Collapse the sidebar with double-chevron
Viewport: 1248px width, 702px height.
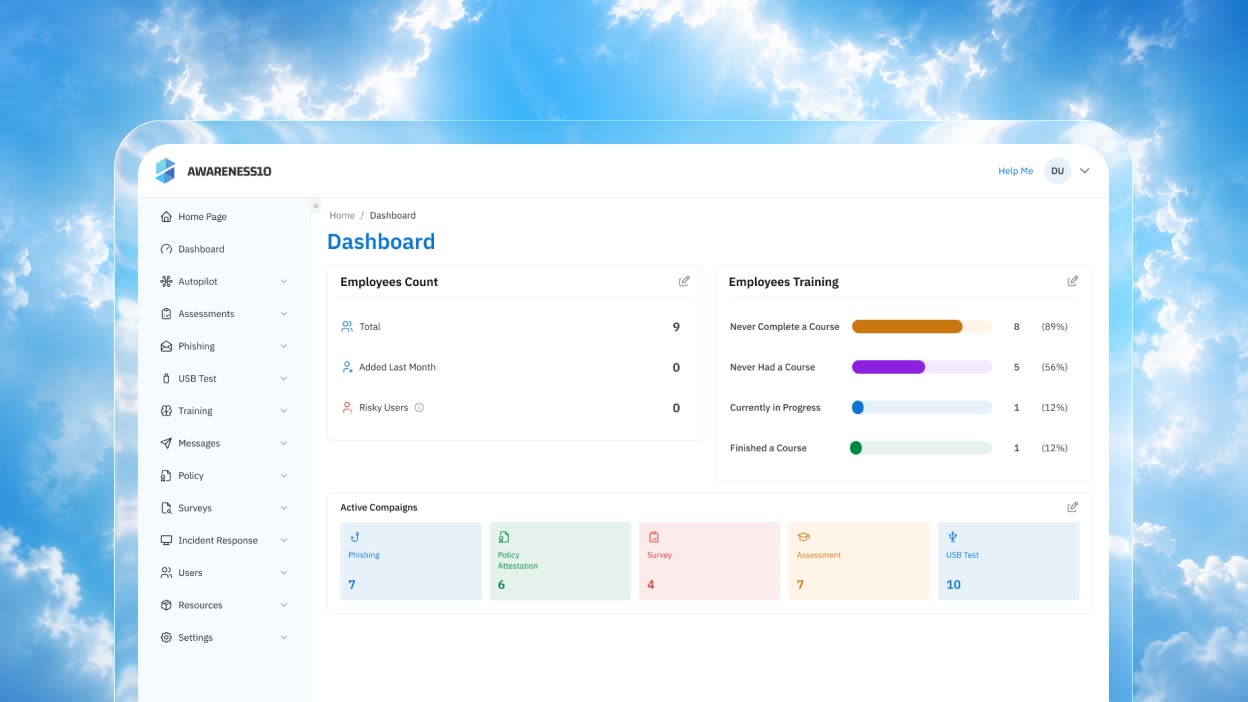coord(316,206)
